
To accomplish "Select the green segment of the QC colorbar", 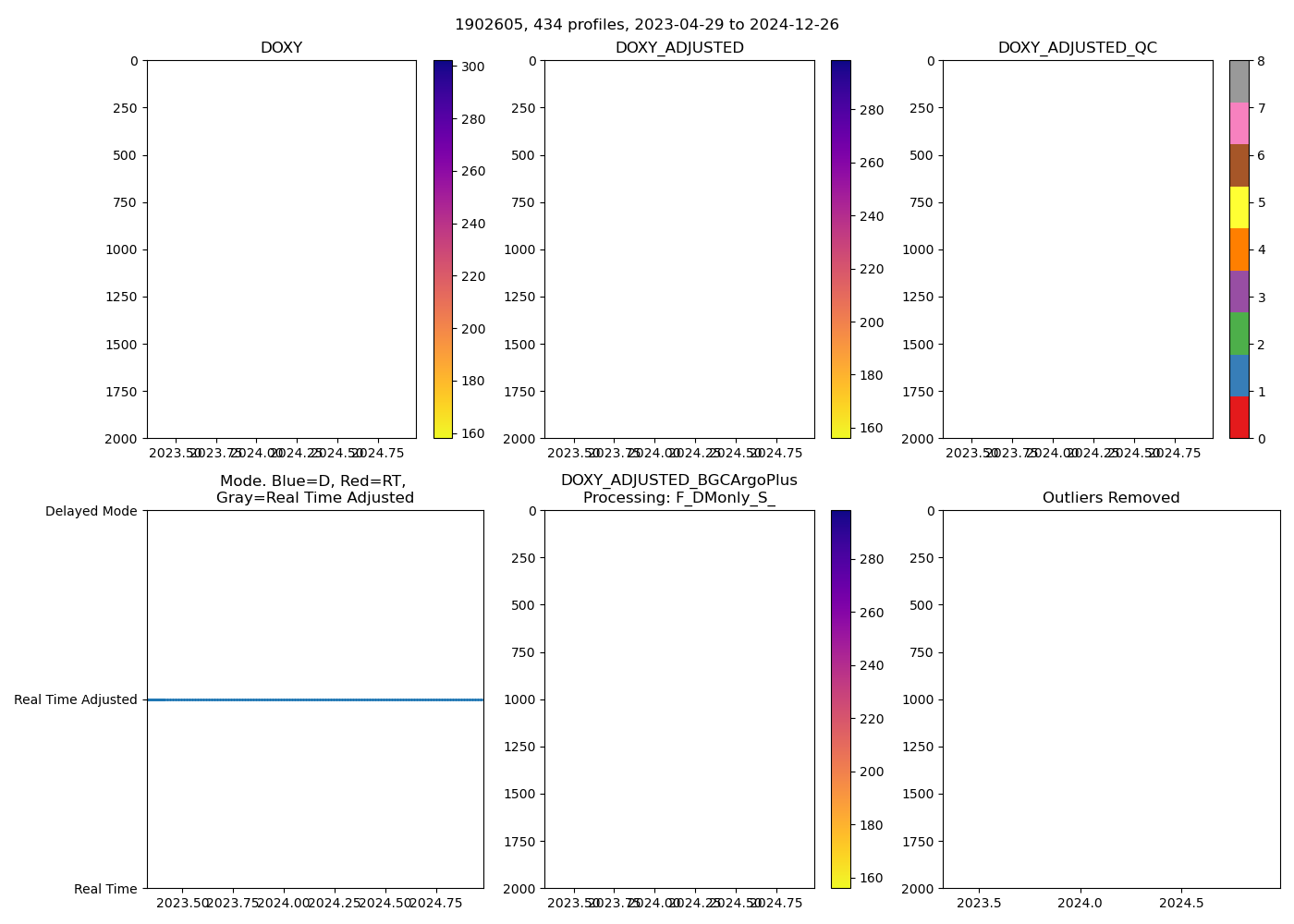I will coord(1239,334).
